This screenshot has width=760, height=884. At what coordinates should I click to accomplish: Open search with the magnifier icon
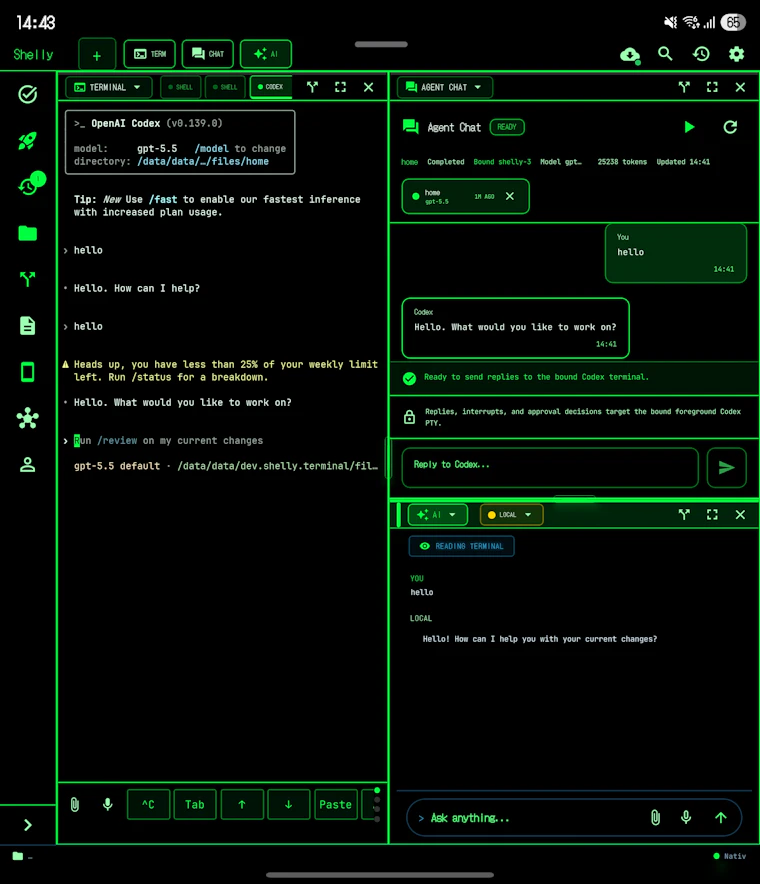(665, 54)
